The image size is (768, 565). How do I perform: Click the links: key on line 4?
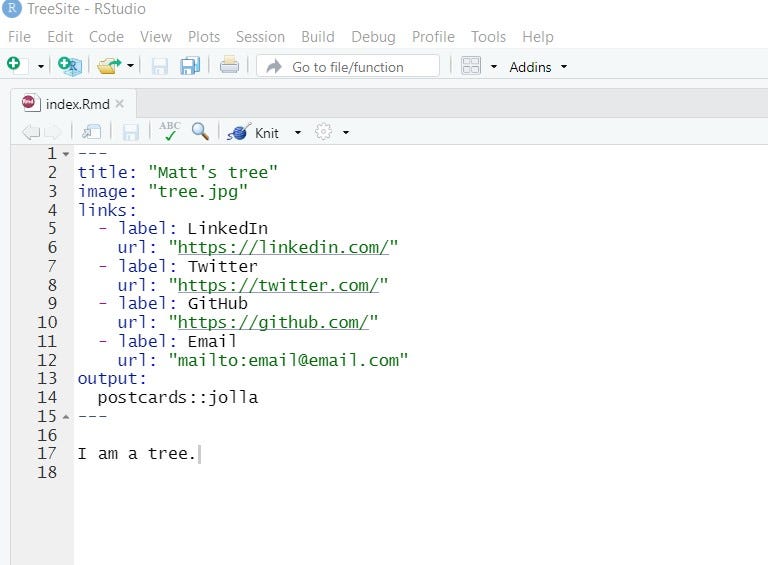[107, 210]
